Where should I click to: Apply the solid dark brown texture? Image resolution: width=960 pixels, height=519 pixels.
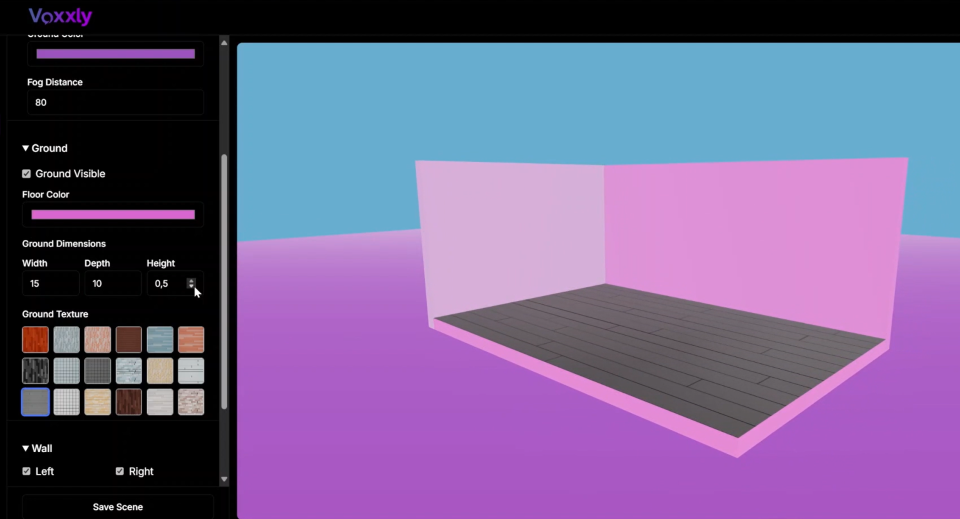[129, 340]
